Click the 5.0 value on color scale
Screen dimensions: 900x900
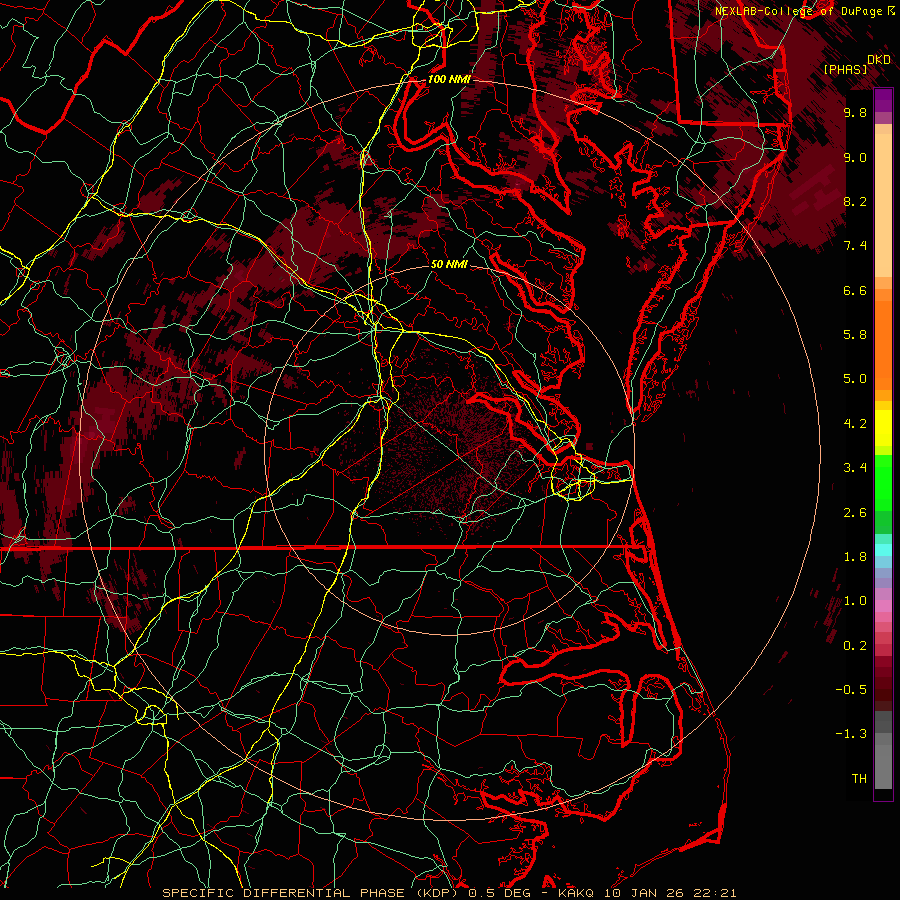click(x=855, y=379)
